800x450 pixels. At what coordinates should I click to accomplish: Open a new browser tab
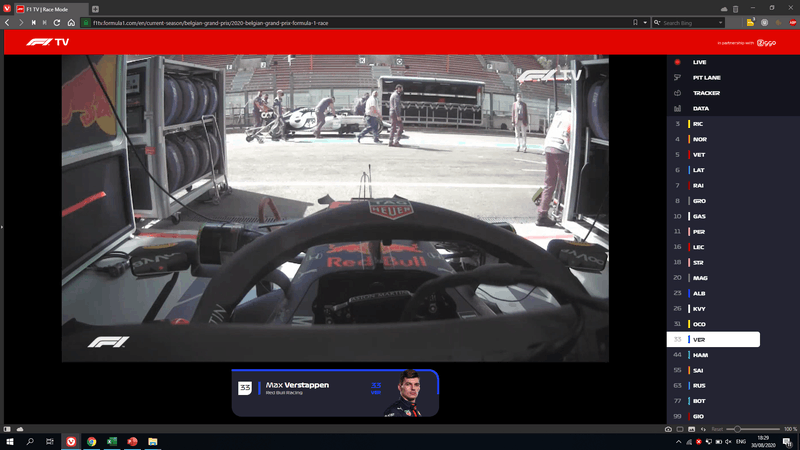pos(95,9)
